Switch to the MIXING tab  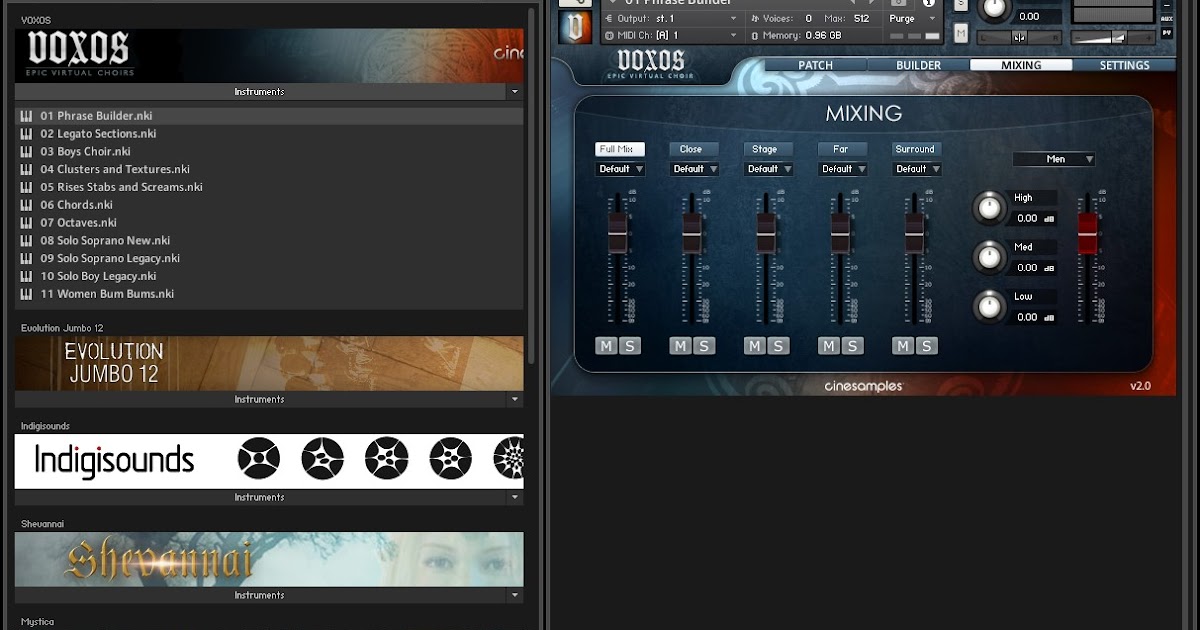click(1021, 65)
